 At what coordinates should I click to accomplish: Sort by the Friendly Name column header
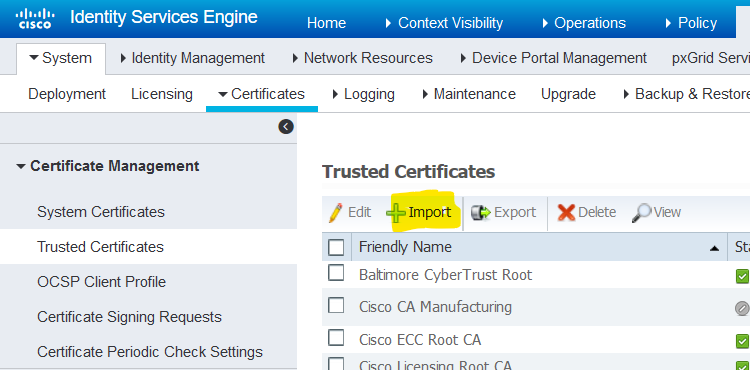coord(405,247)
